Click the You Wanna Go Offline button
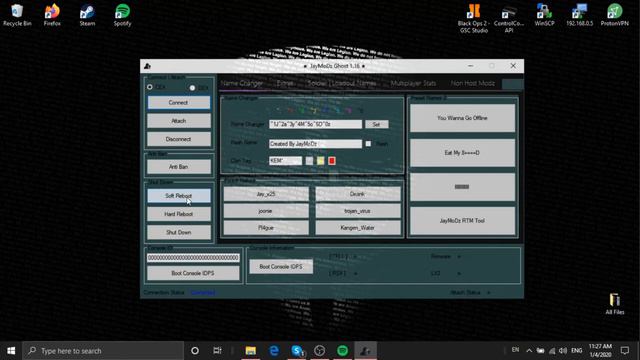 [462, 118]
